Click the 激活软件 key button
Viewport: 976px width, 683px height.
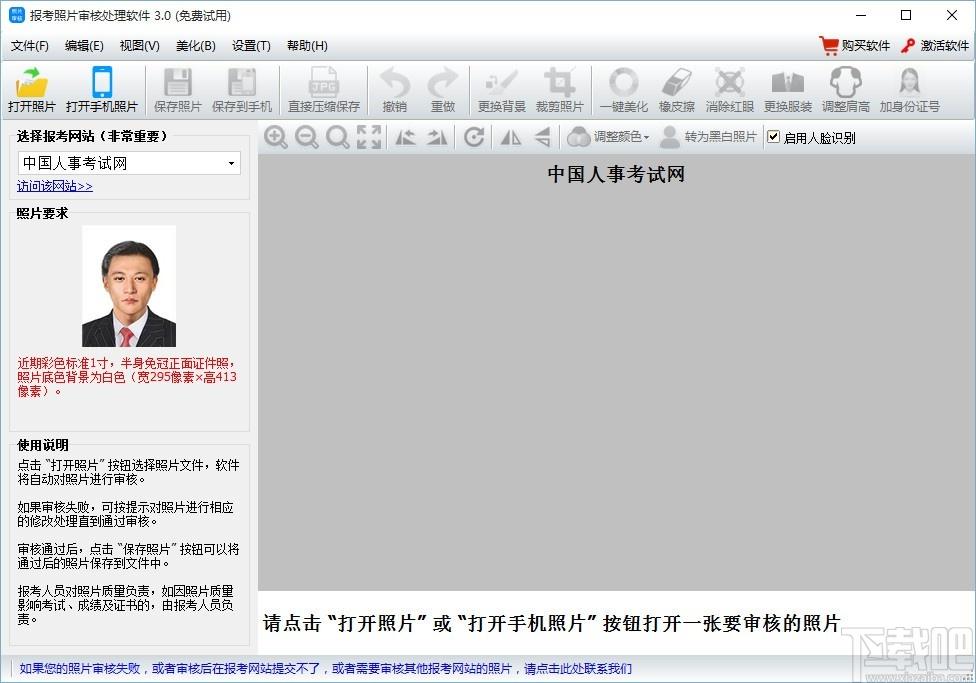pos(935,45)
